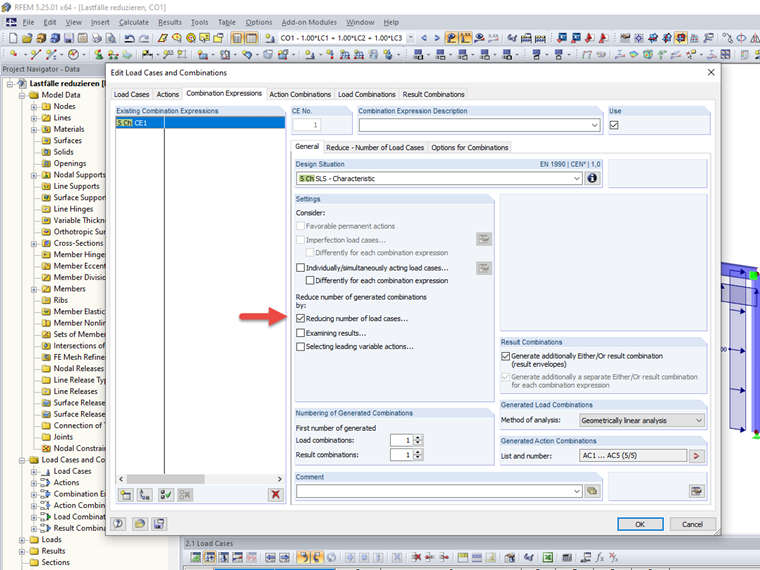The image size is (760, 570).
Task: Open design situation info button
Action: 592,178
